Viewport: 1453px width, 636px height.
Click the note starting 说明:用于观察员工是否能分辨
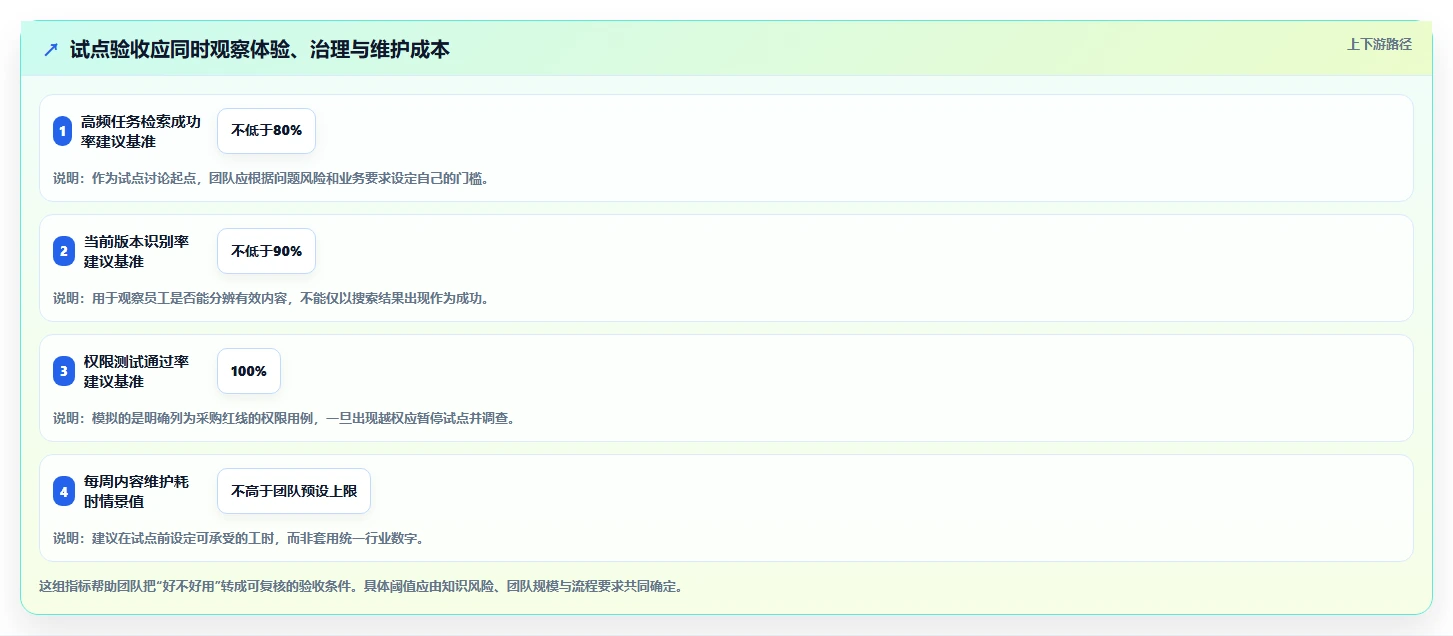click(x=271, y=298)
